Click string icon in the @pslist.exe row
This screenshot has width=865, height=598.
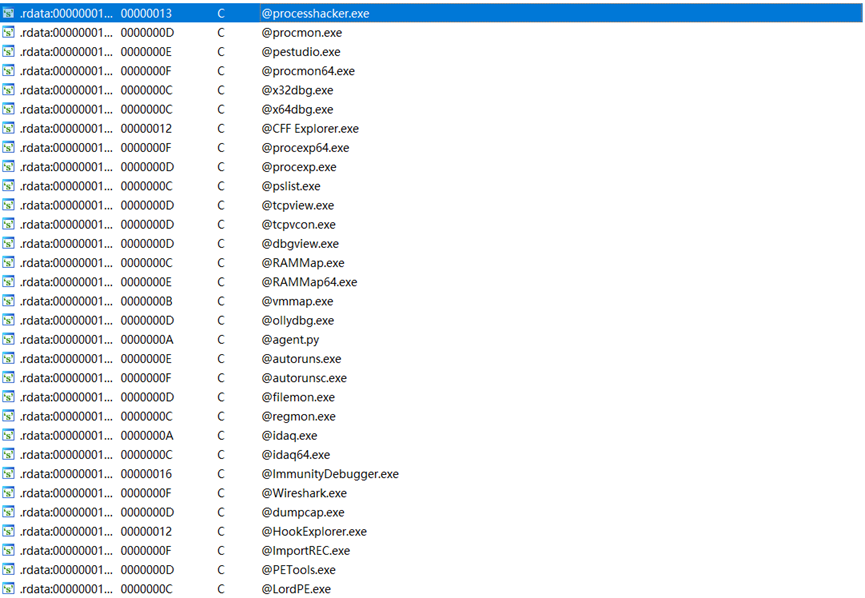[x=8, y=186]
